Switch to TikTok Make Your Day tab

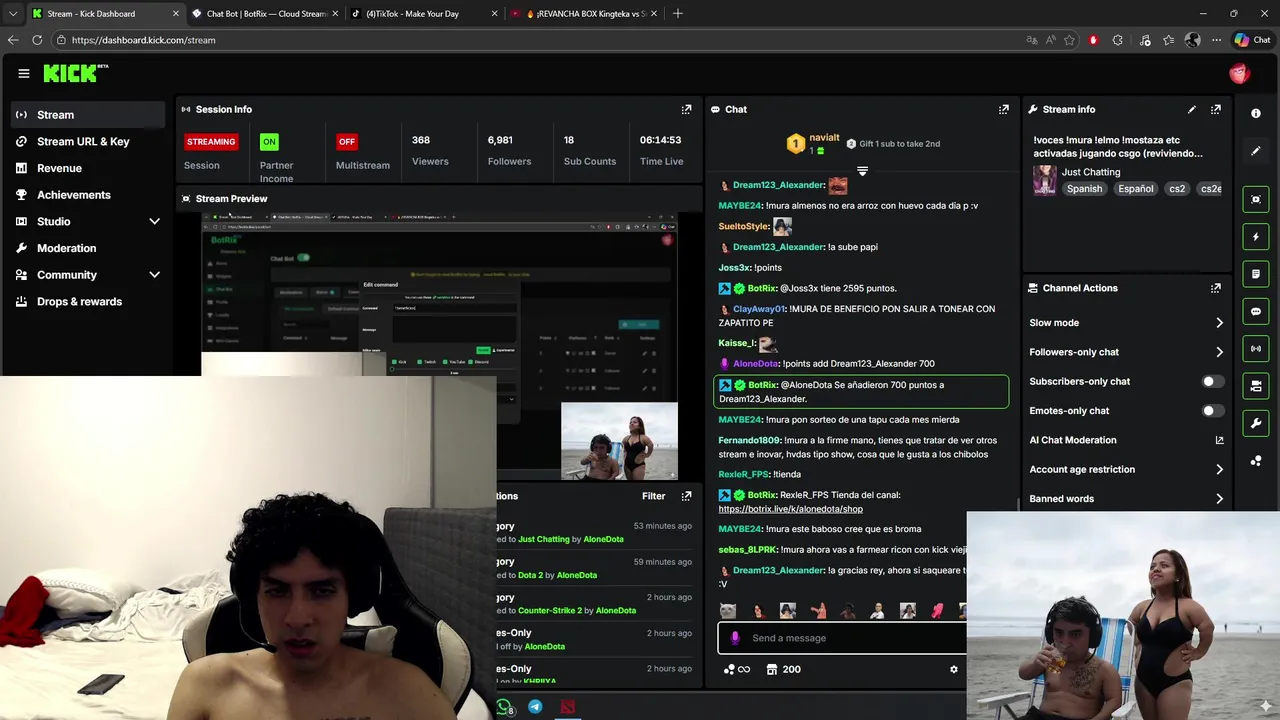coord(424,13)
